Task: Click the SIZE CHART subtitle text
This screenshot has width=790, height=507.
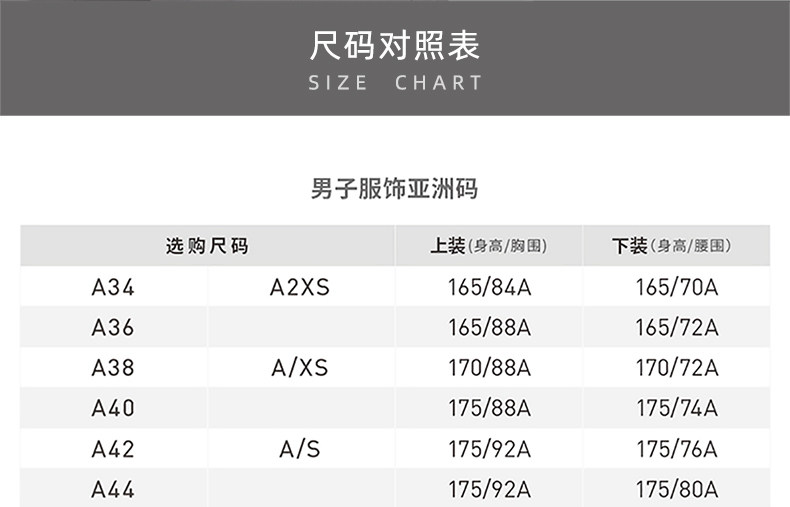Action: click(x=395, y=83)
